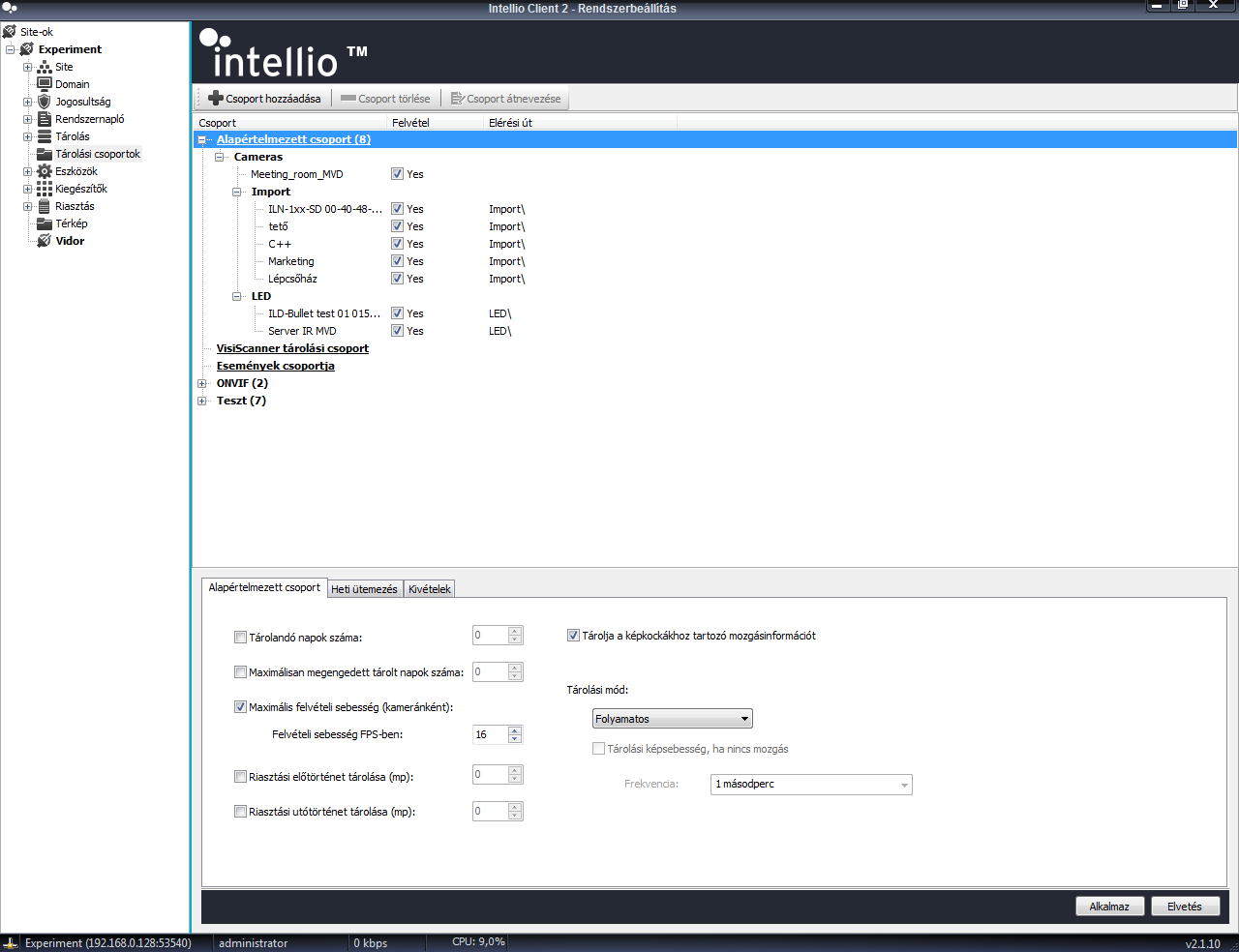The image size is (1239, 952).
Task: Click the Alkalmaz button
Action: 1109,907
